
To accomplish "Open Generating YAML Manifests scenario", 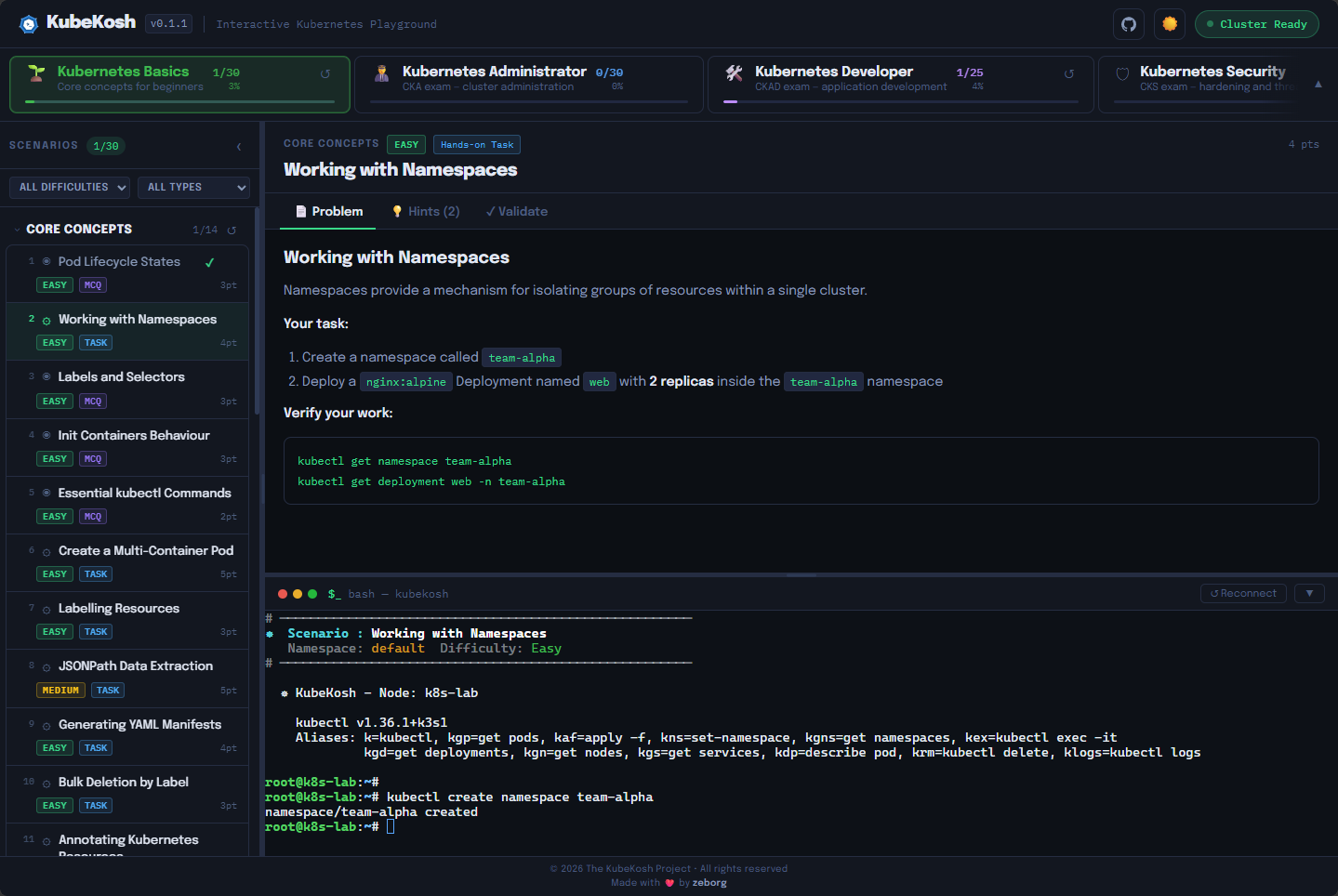I will 127,736.
